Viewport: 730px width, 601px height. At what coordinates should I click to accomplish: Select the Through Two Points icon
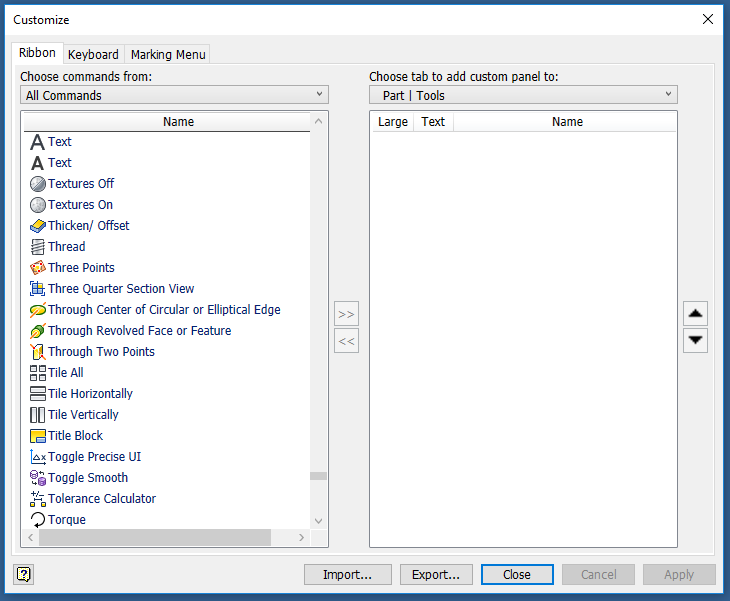(x=38, y=352)
